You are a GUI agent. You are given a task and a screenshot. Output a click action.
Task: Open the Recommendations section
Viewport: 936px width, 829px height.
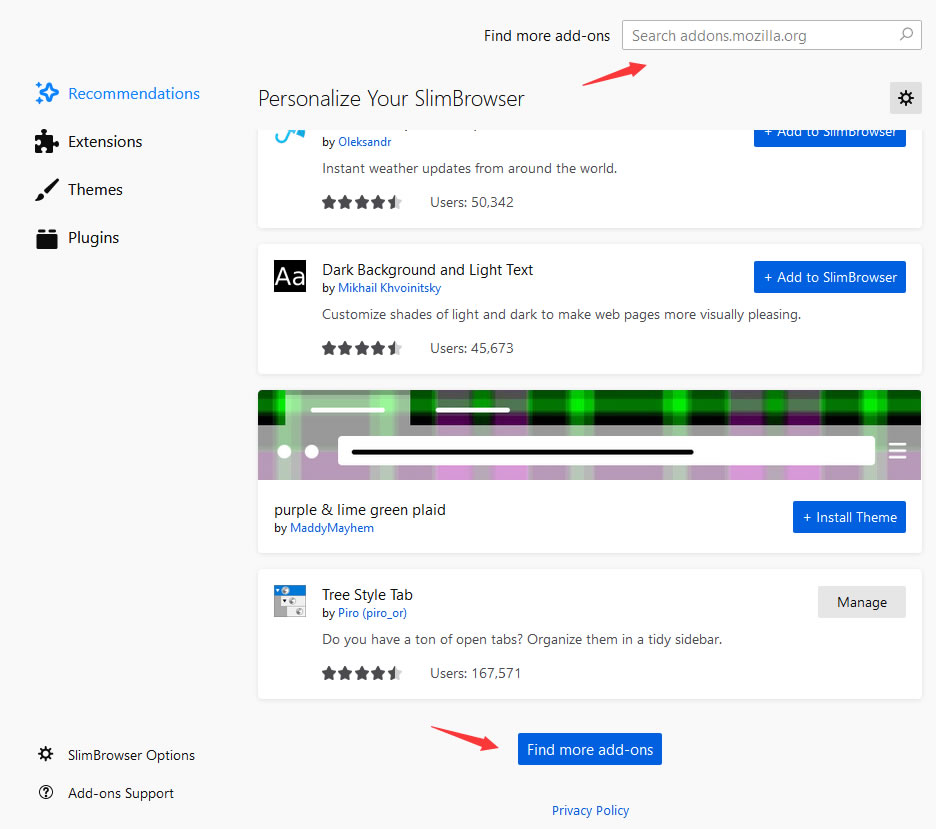coord(117,94)
